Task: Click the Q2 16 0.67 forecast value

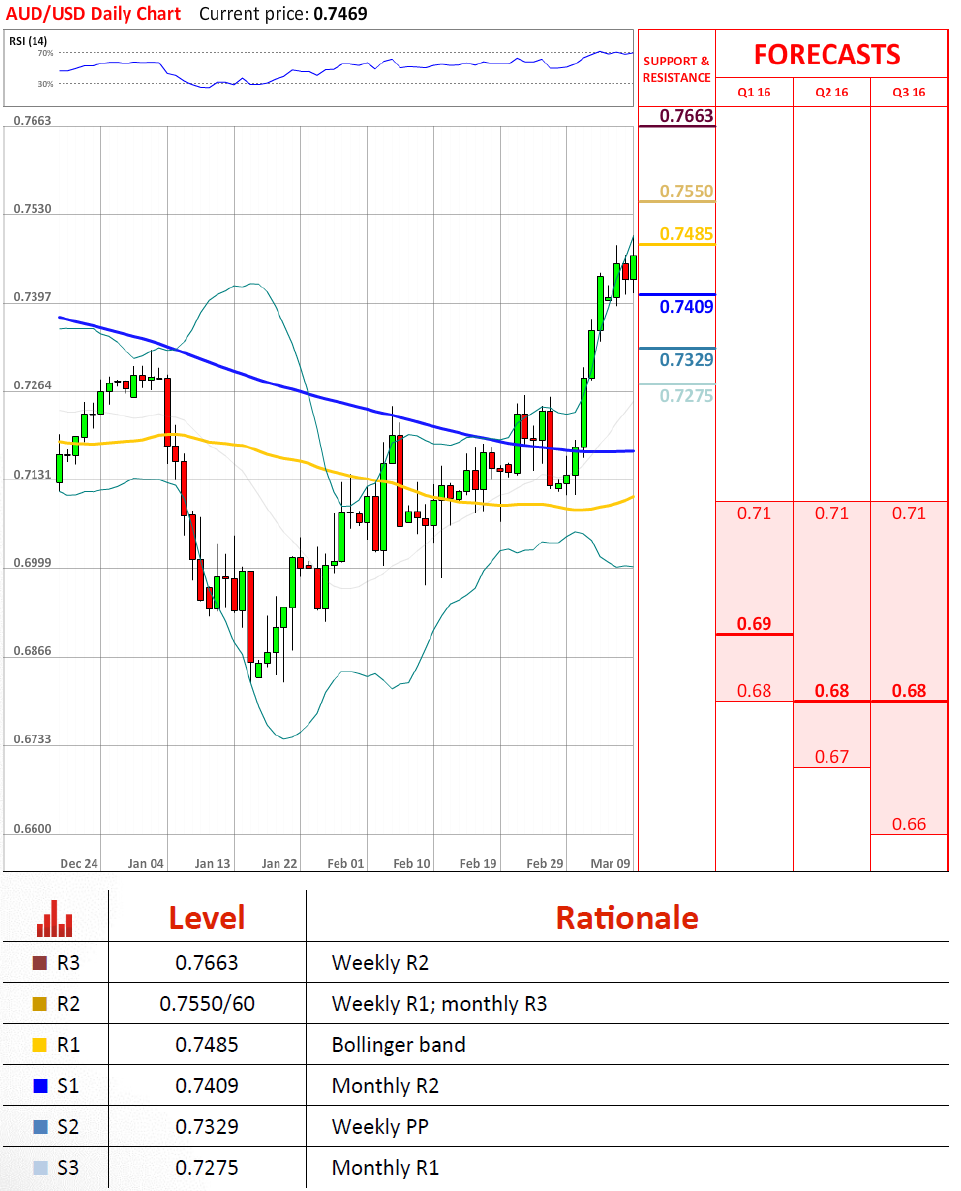Action: click(832, 757)
